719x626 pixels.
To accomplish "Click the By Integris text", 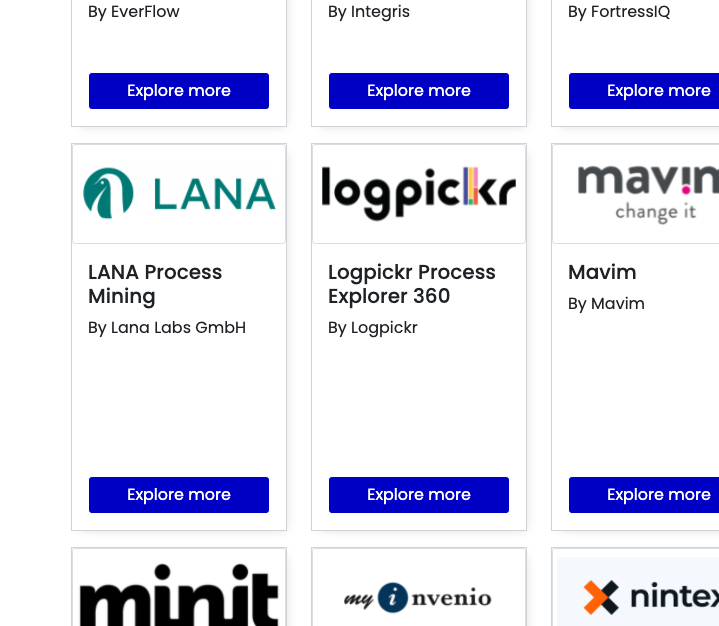I will point(369,12).
